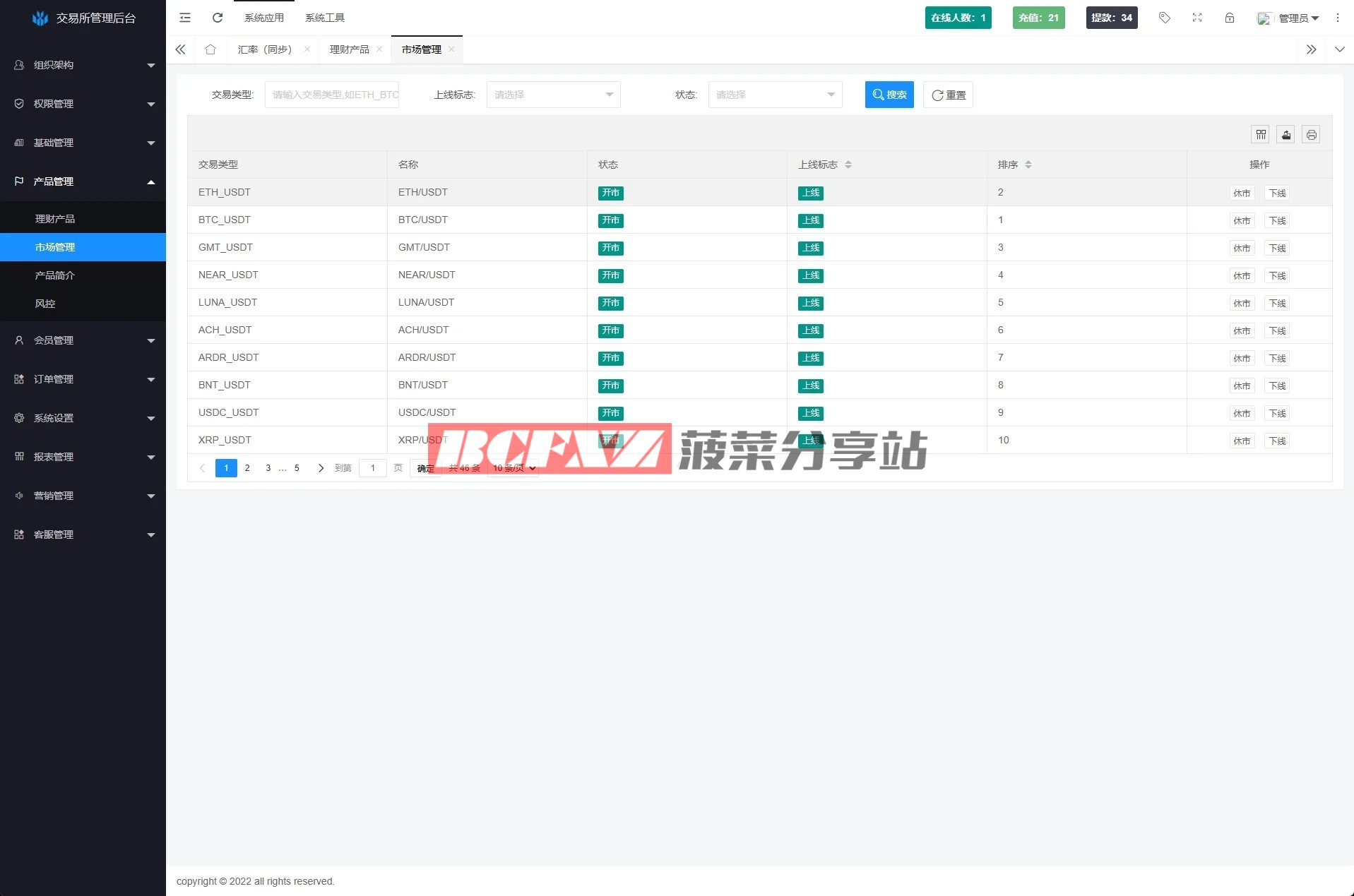Focus the 交易类型 input field
Viewport: 1354px width, 896px height.
click(332, 95)
